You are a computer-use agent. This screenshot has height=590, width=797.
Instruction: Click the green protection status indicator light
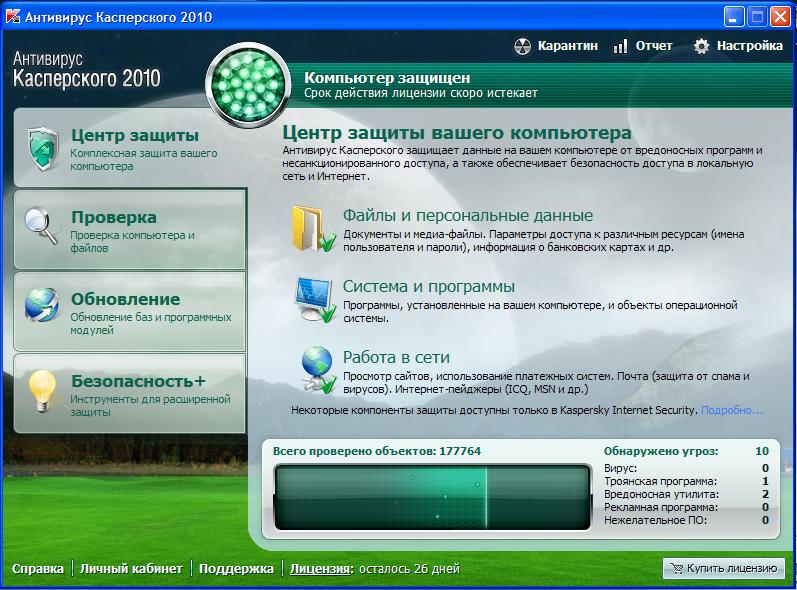(248, 85)
